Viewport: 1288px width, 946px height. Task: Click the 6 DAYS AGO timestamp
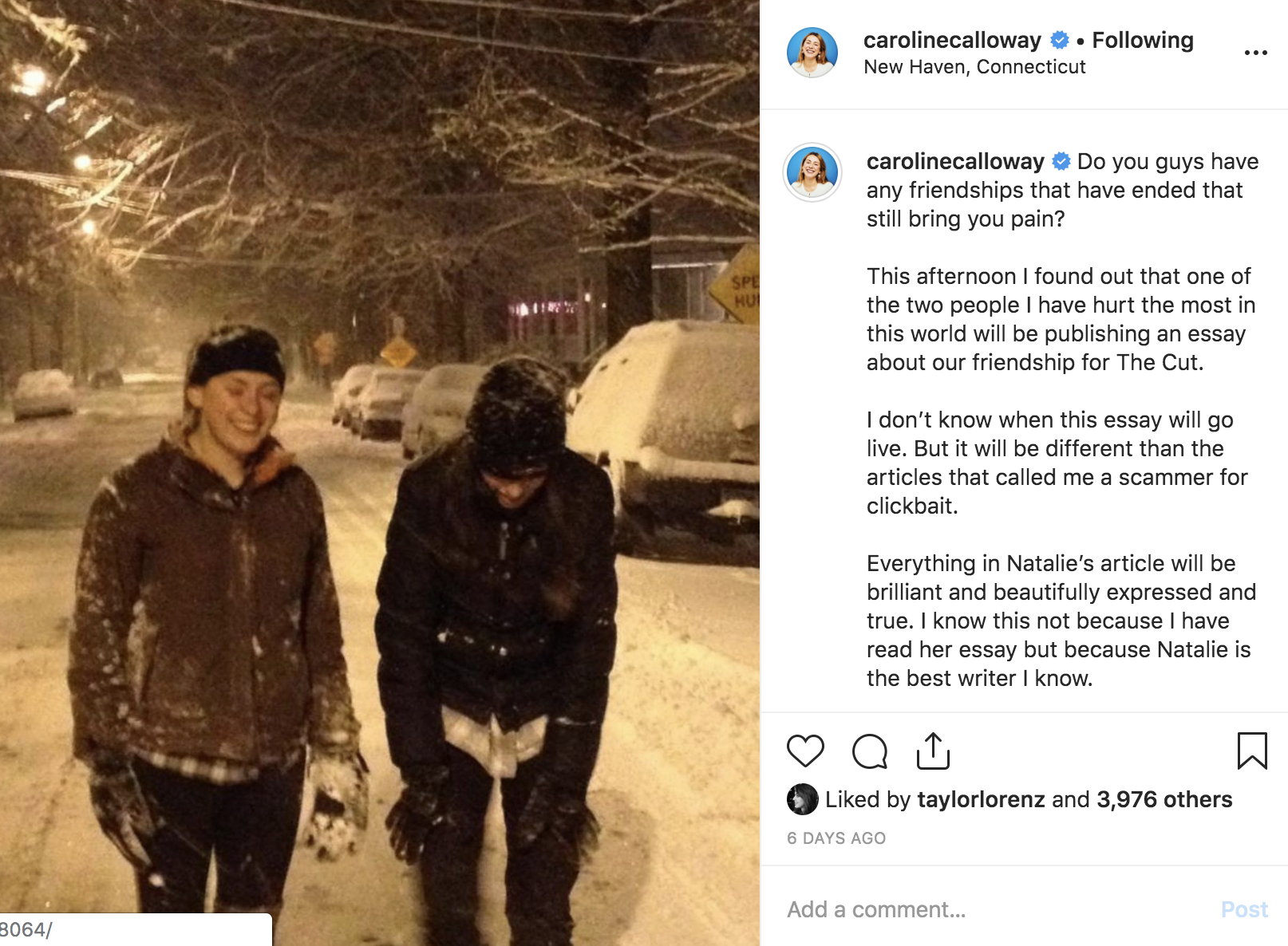(x=836, y=838)
